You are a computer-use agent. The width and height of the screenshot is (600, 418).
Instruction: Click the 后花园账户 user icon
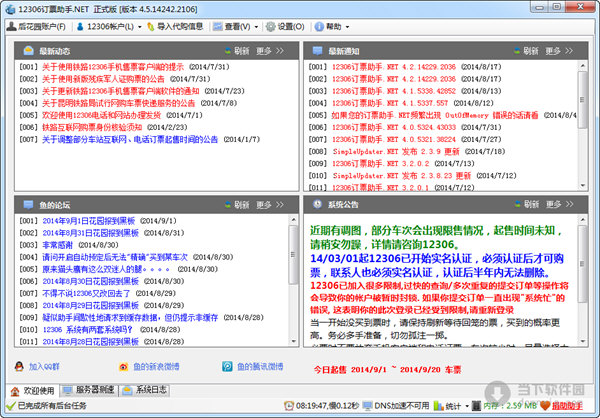pos(11,26)
